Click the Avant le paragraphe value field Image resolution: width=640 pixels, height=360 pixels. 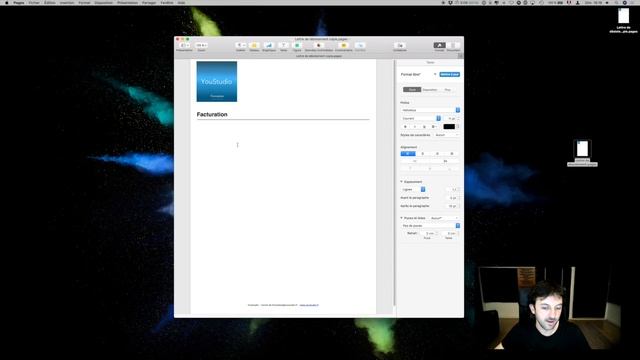point(452,198)
